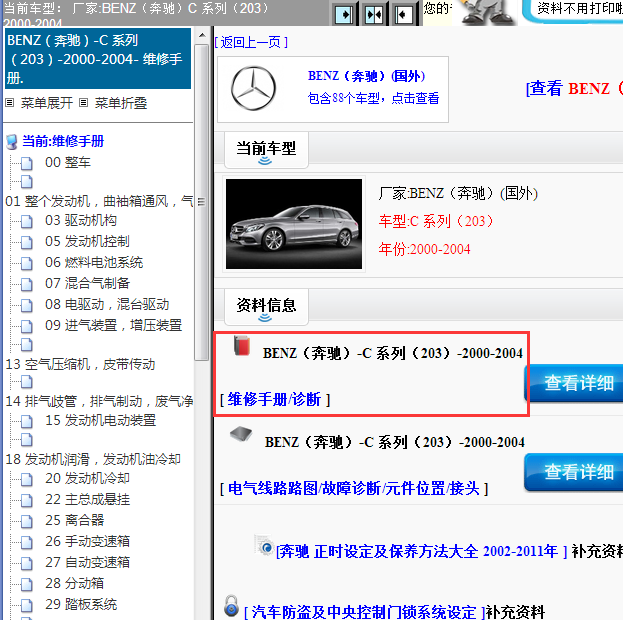623x620 pixels.
Task: Click the collapse-left panel arrow icon
Action: click(404, 14)
